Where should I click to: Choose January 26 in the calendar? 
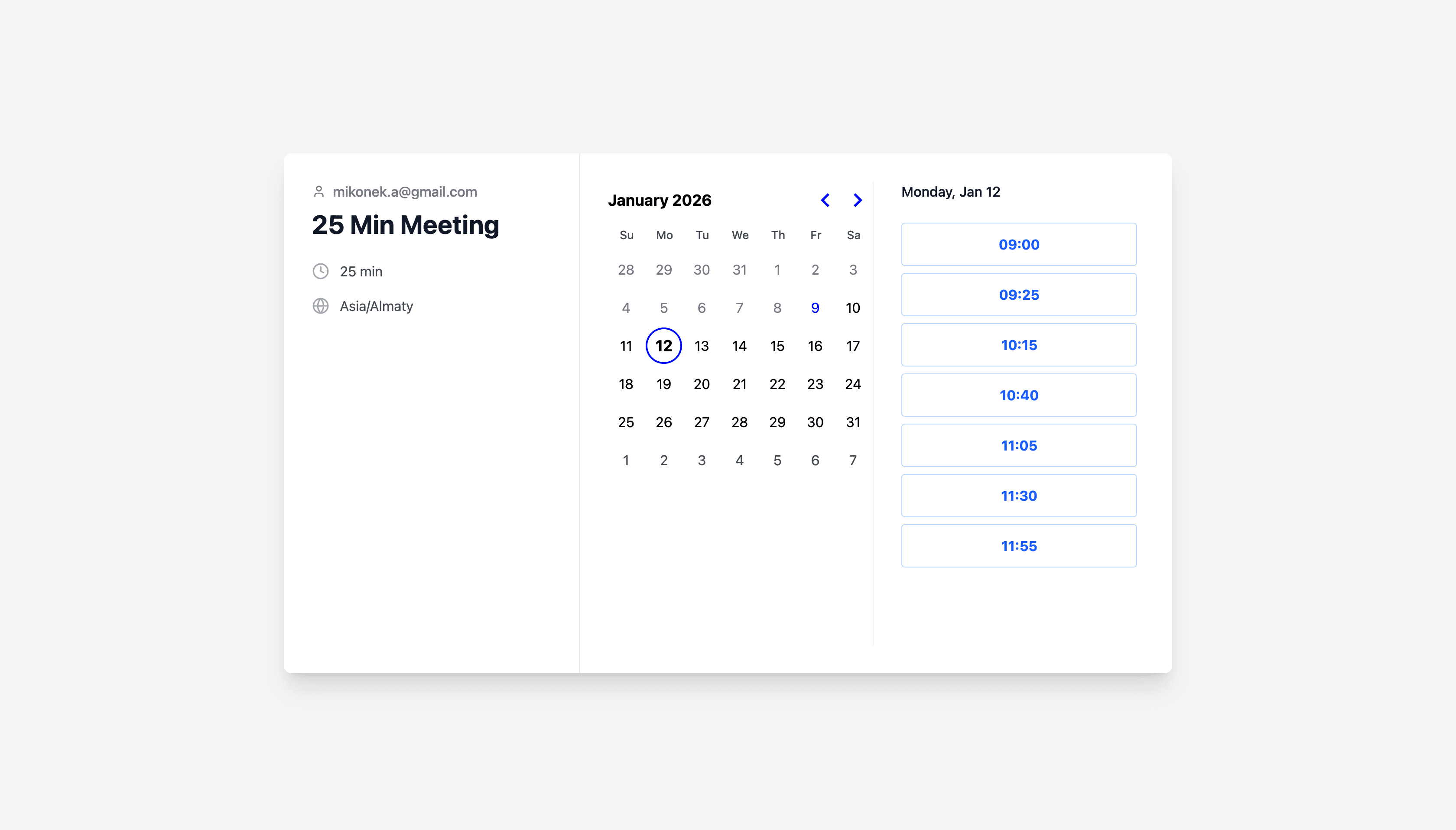coord(663,422)
